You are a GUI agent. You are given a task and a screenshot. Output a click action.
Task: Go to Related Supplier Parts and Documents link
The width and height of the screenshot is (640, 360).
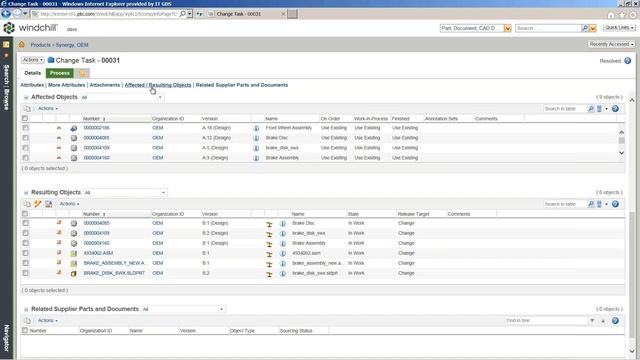coord(242,85)
